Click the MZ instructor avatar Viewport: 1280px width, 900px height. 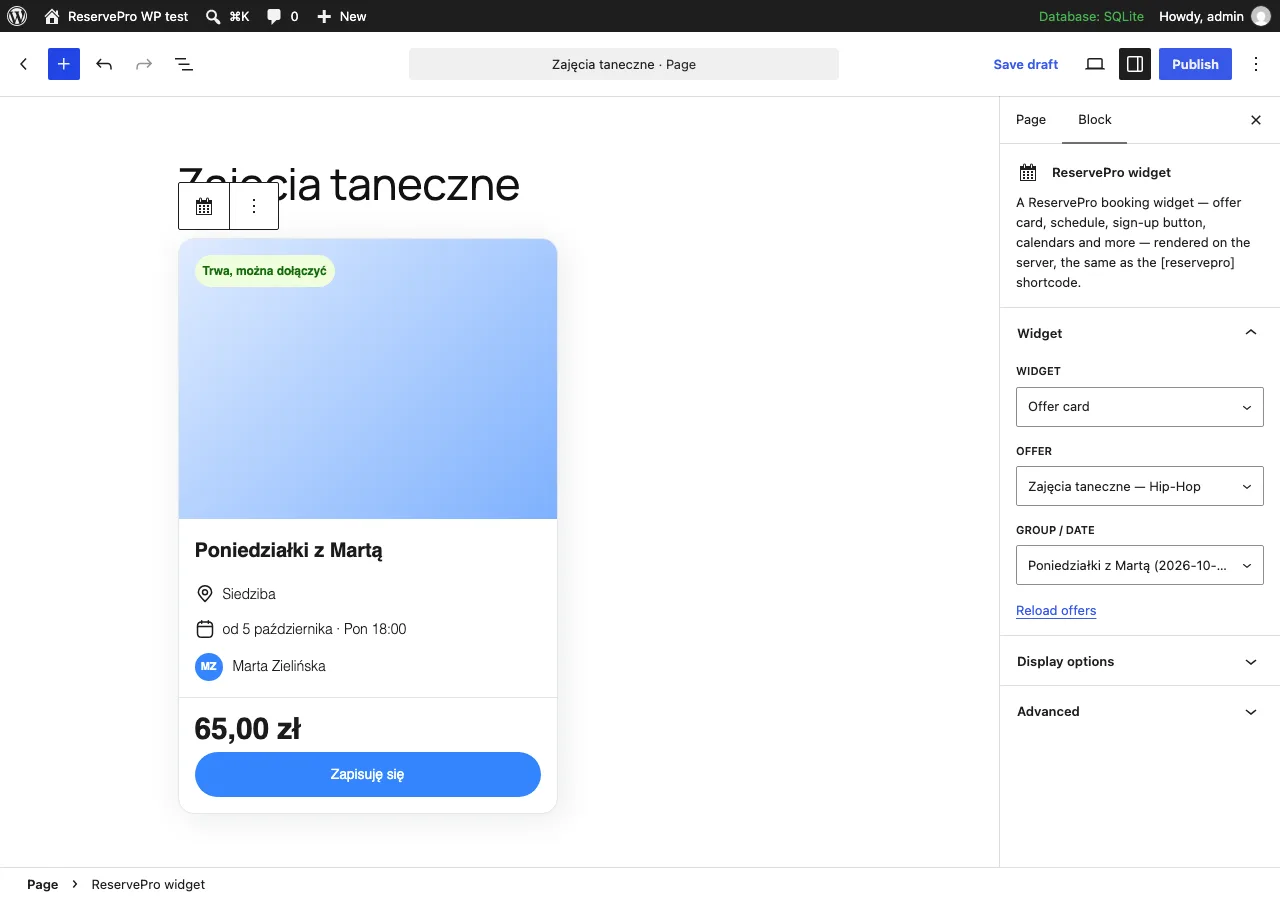(x=209, y=667)
